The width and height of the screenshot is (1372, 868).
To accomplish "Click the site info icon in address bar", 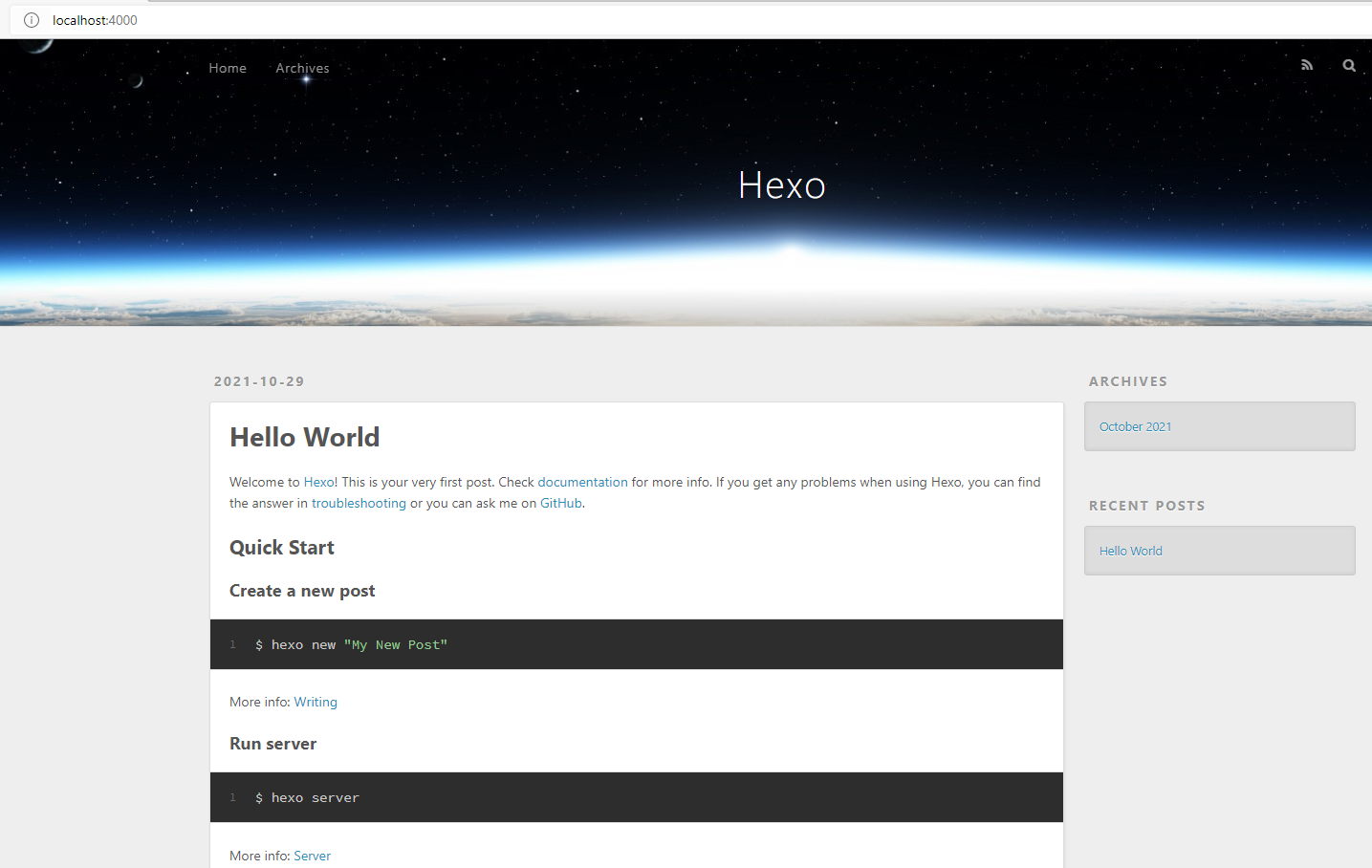I will point(32,20).
